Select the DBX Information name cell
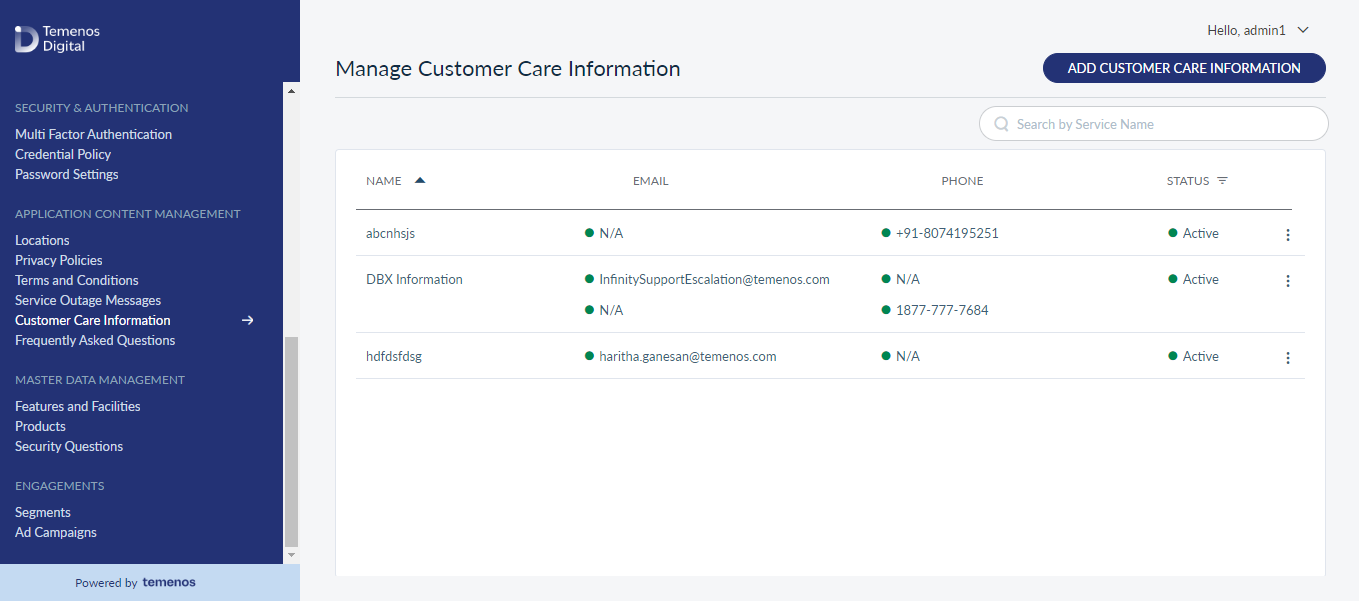This screenshot has width=1359, height=601. (414, 279)
